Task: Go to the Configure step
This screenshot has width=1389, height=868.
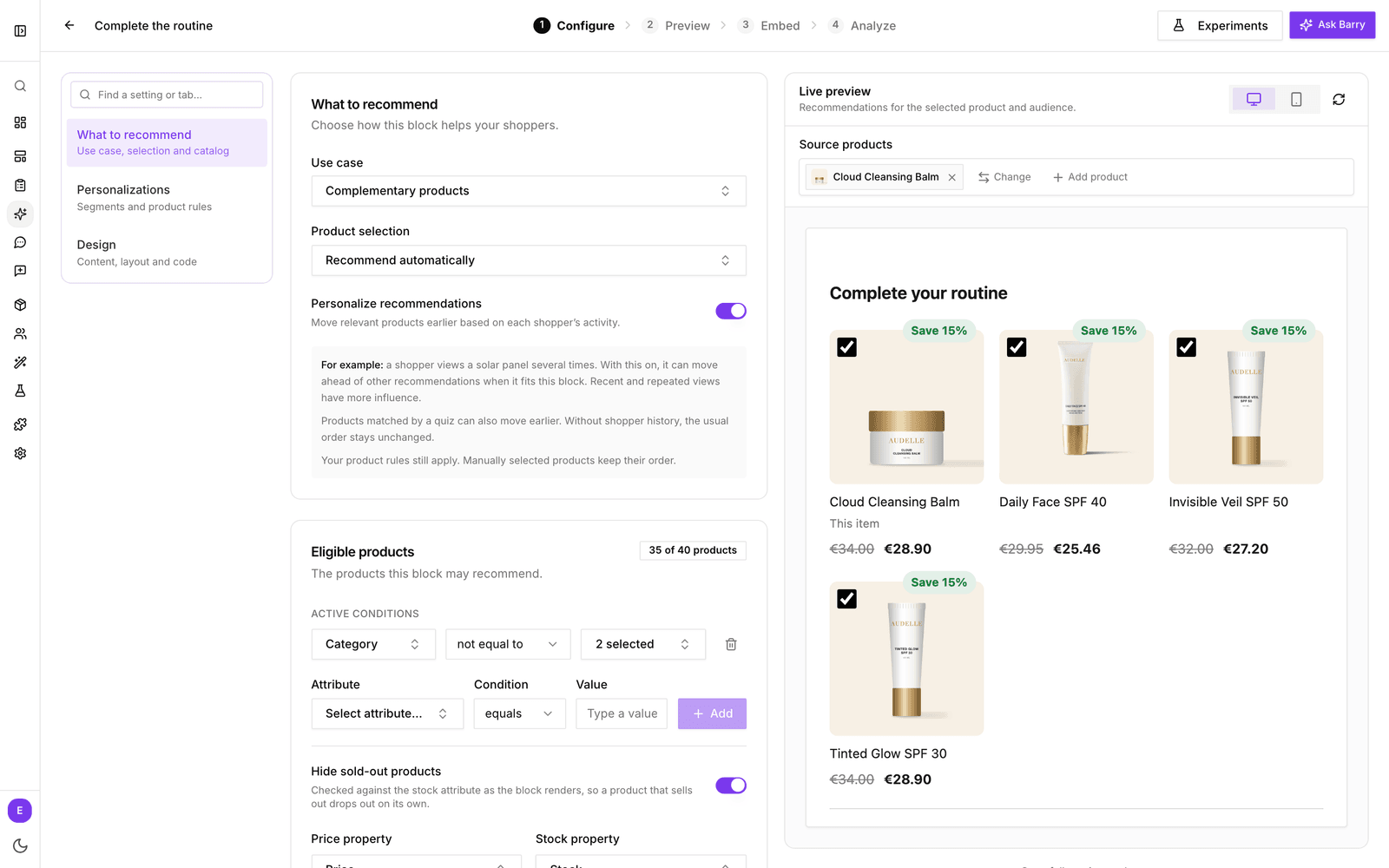Action: [x=574, y=25]
